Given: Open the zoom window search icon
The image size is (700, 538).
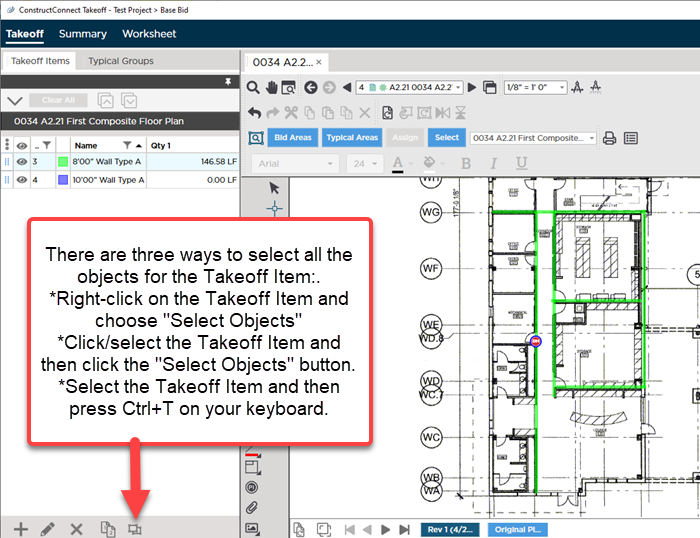Looking at the screenshot, I should point(288,88).
